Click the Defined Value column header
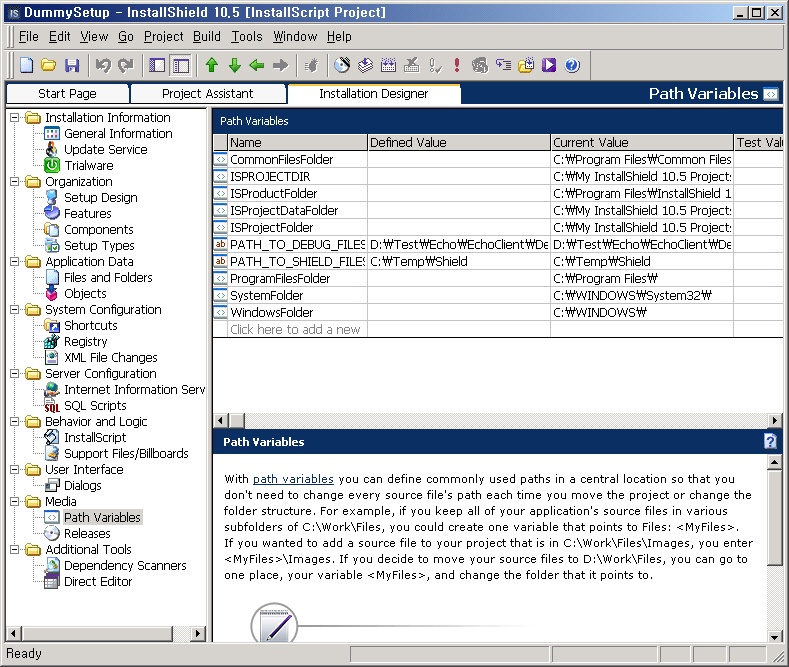Image resolution: width=789 pixels, height=667 pixels. coord(459,143)
